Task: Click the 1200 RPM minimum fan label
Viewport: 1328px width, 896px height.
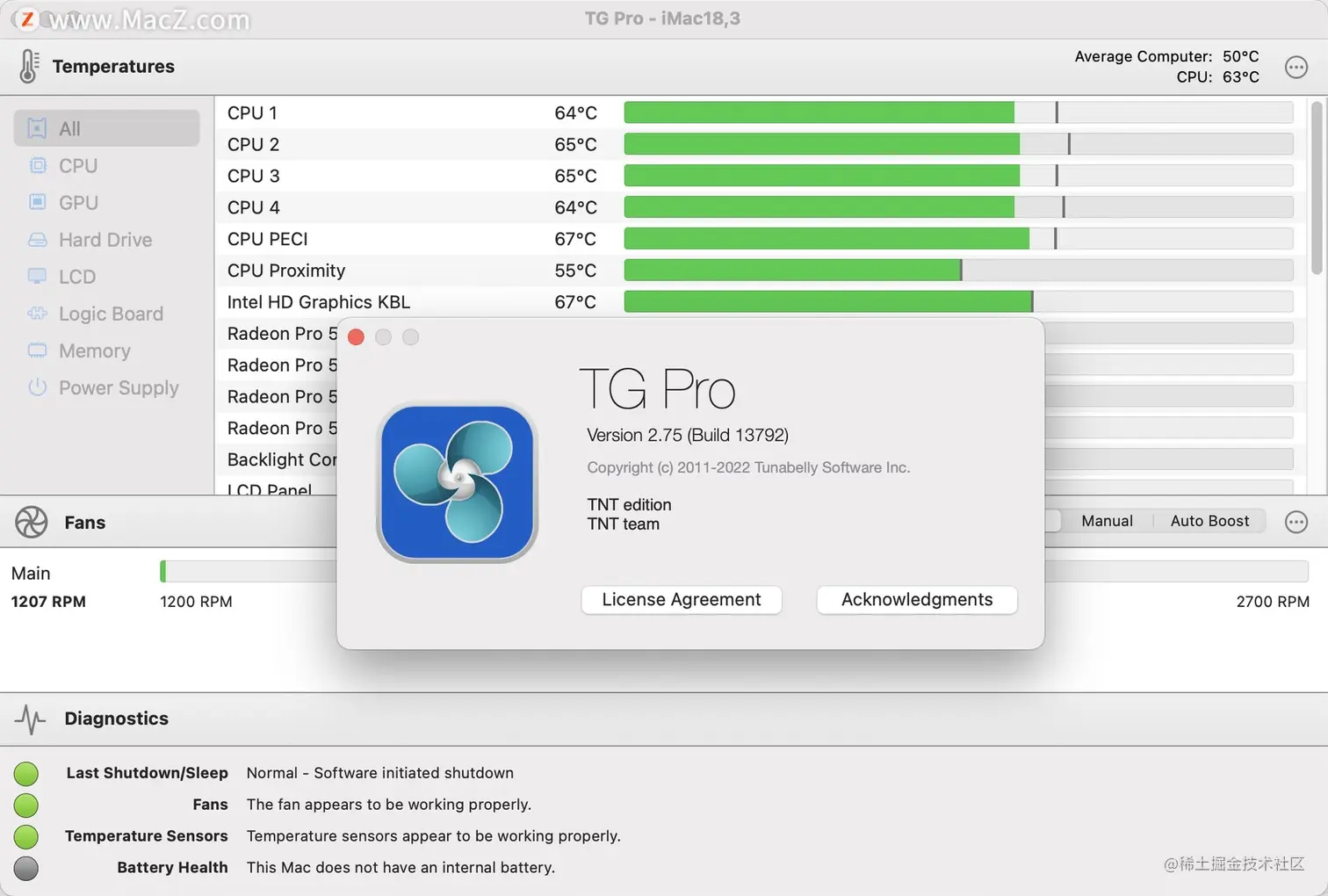Action: 196,602
